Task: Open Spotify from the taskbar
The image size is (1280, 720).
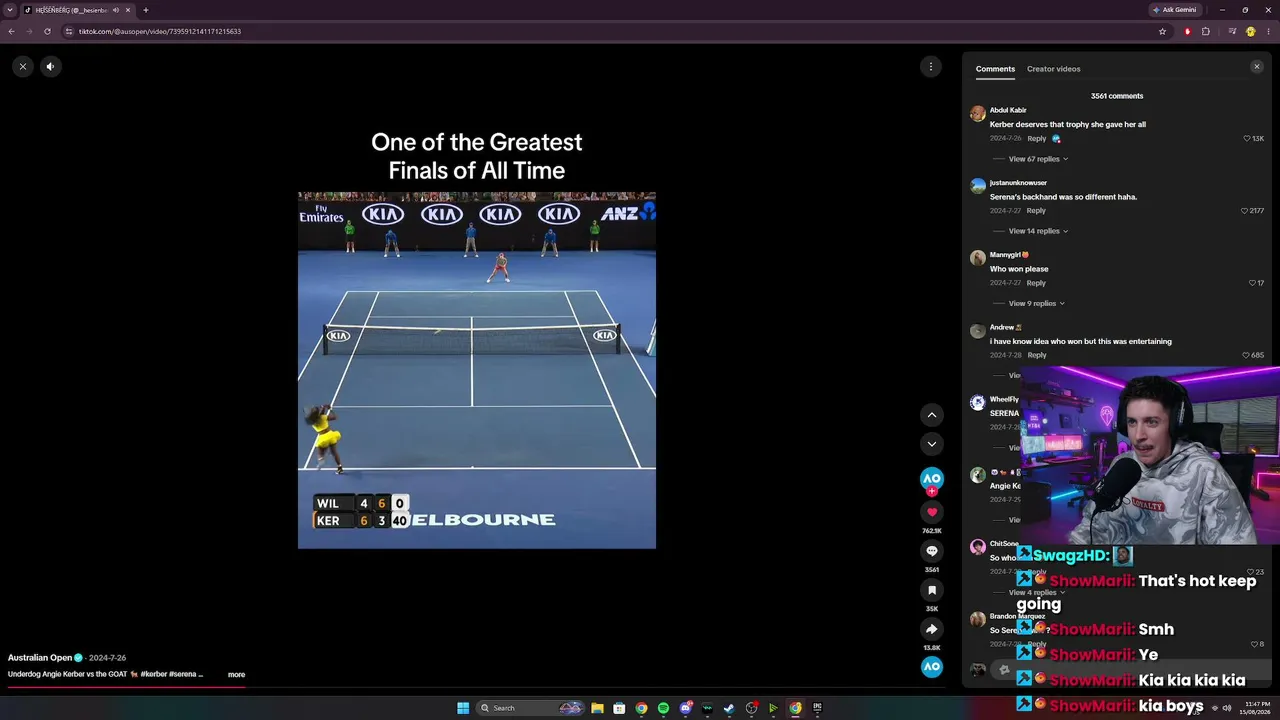Action: (663, 708)
